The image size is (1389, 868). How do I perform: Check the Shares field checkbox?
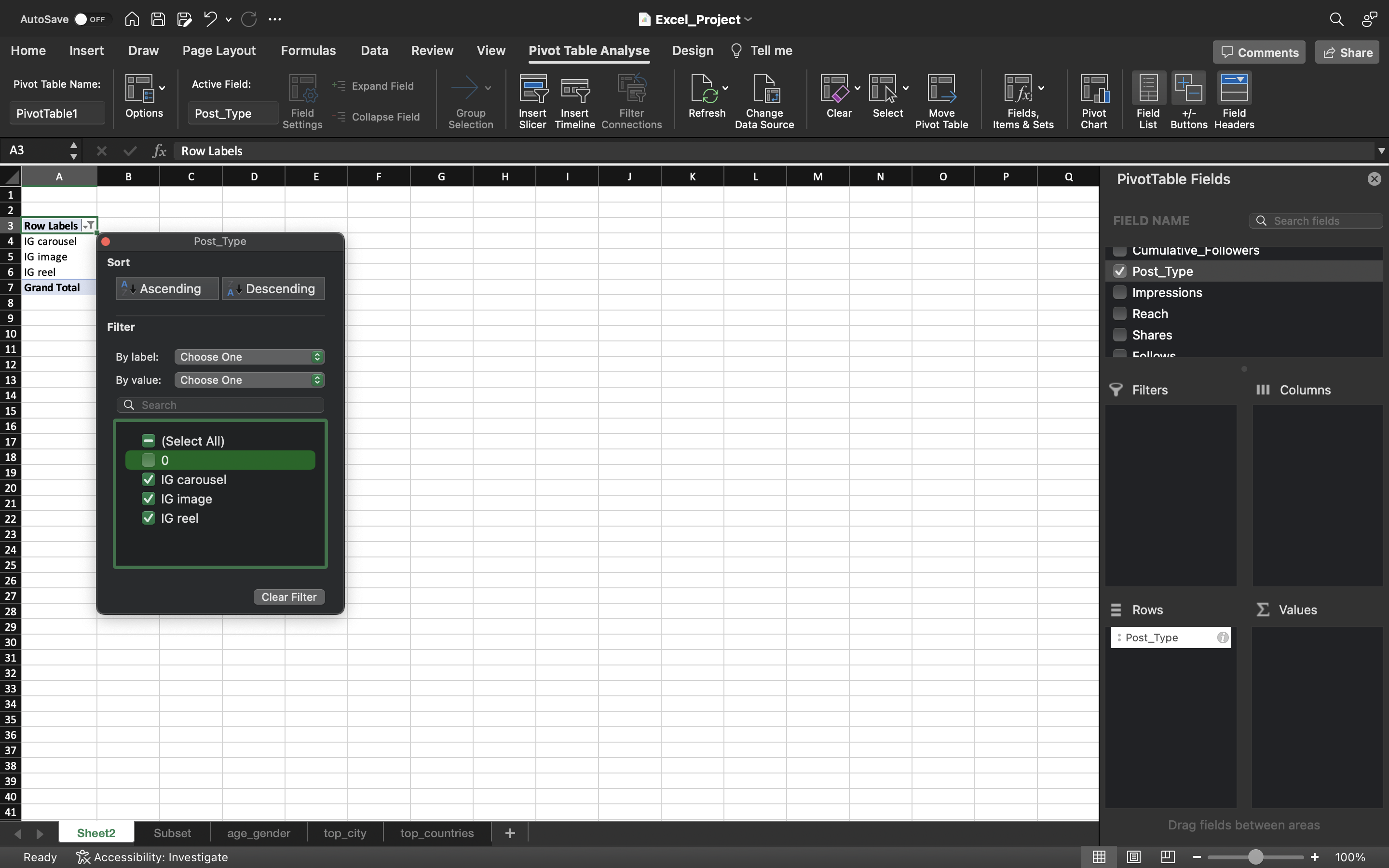click(x=1119, y=335)
